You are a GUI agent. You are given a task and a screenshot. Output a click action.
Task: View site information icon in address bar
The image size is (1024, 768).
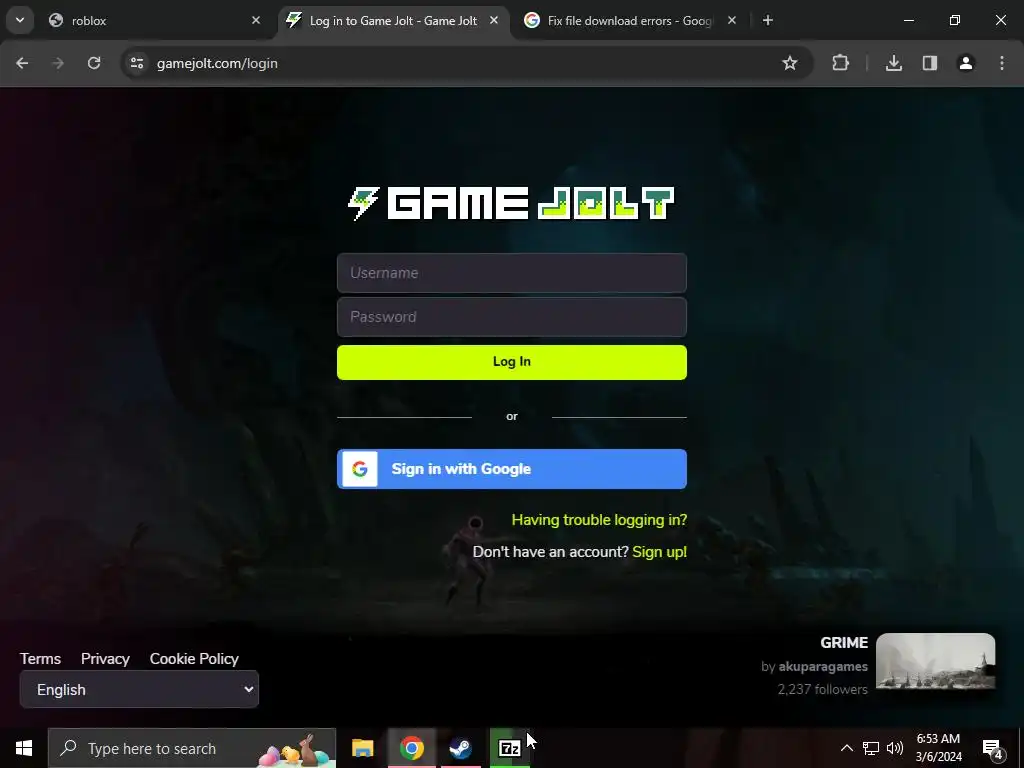pyautogui.click(x=137, y=63)
